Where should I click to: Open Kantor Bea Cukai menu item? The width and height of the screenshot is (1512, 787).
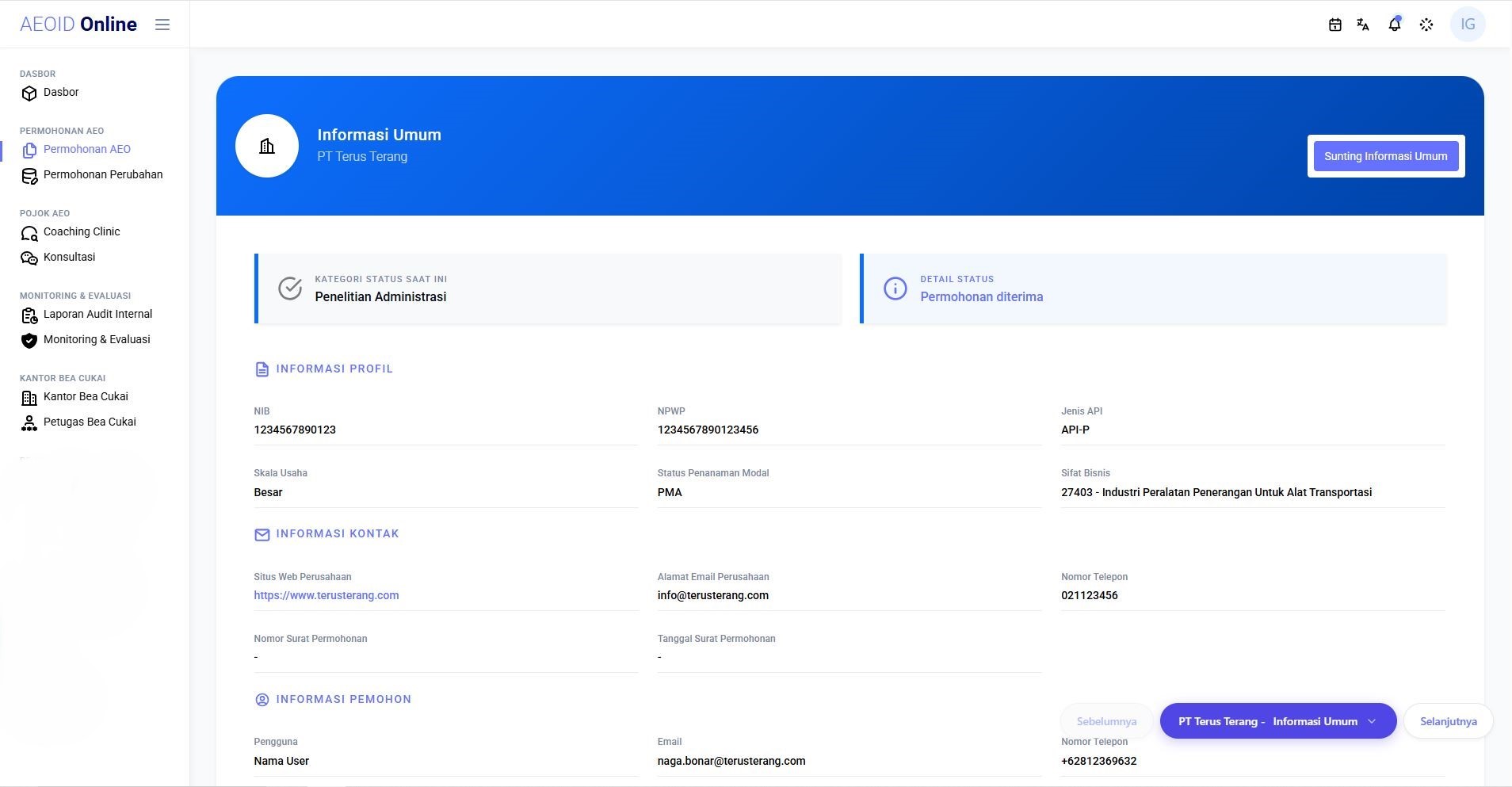pyautogui.click(x=86, y=396)
